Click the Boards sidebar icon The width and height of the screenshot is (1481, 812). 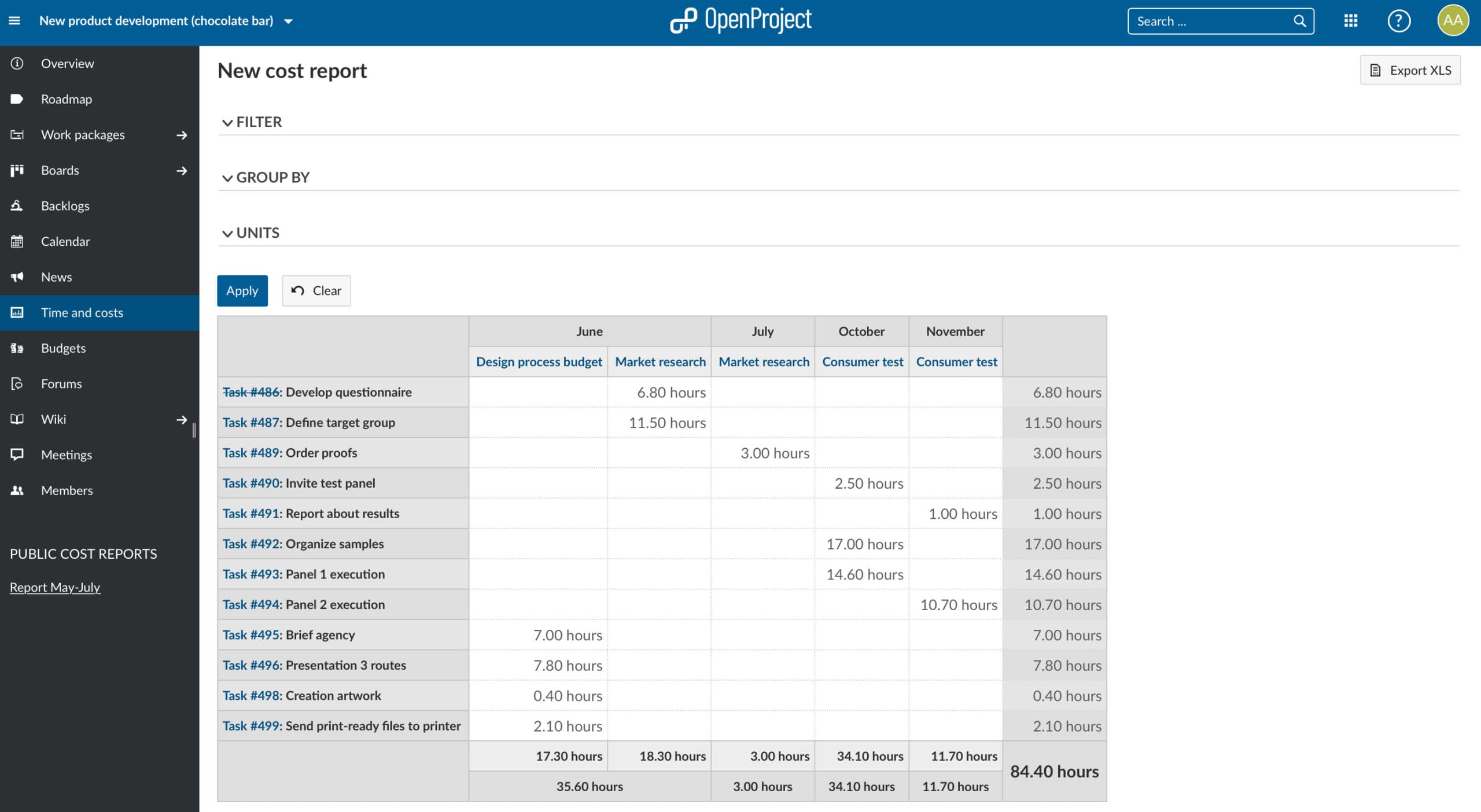[x=16, y=170]
